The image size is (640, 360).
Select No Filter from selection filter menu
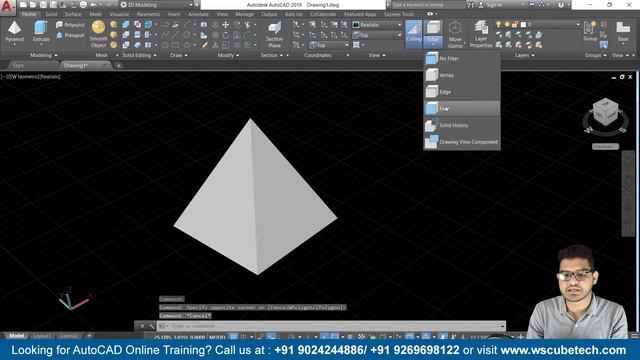pyautogui.click(x=462, y=58)
